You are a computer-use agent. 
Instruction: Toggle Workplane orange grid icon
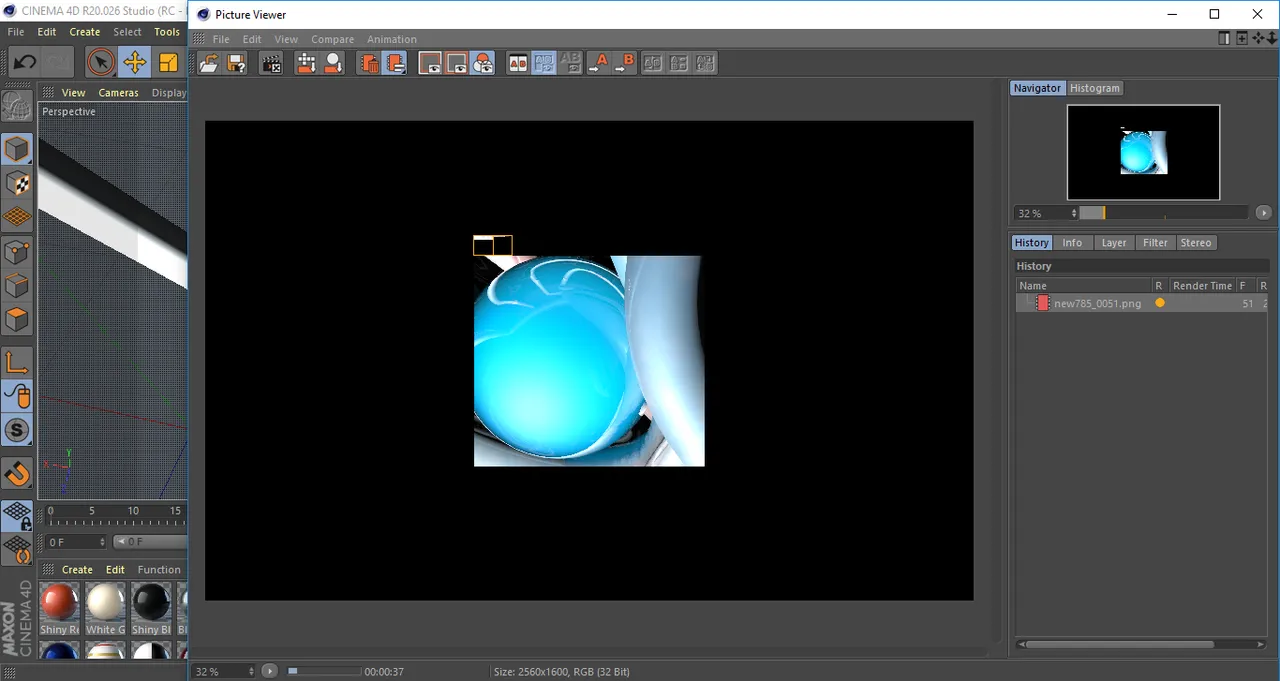pyautogui.click(x=17, y=217)
